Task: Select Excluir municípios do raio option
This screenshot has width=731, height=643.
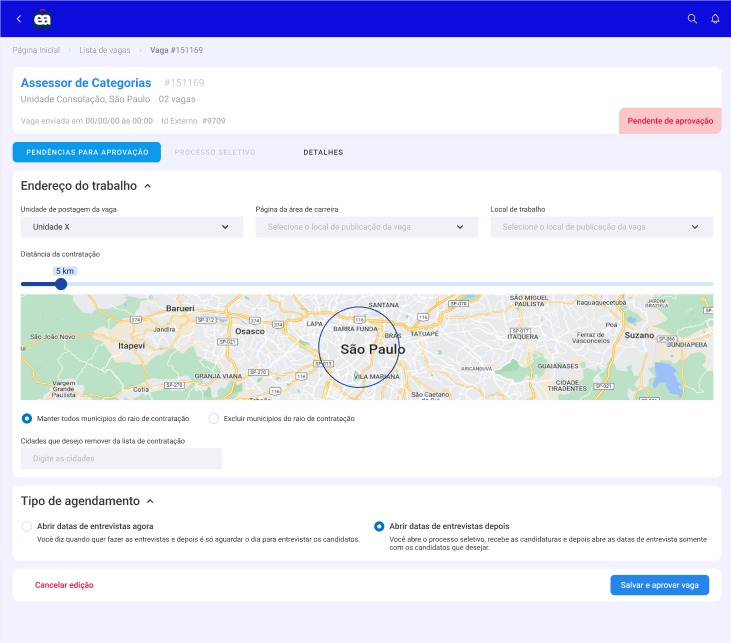Action: pyautogui.click(x=214, y=418)
